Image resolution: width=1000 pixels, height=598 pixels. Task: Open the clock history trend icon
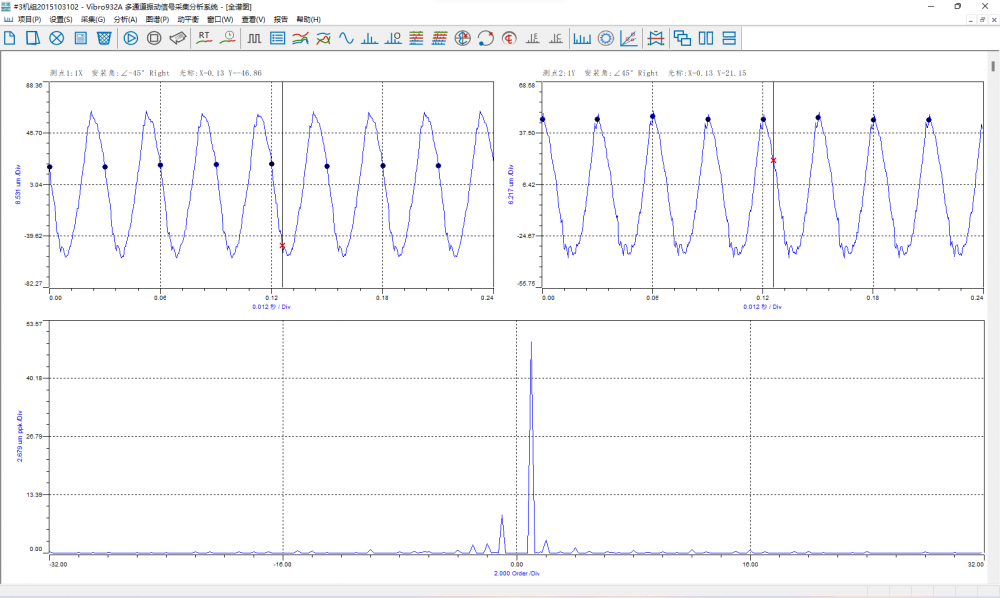[x=228, y=38]
